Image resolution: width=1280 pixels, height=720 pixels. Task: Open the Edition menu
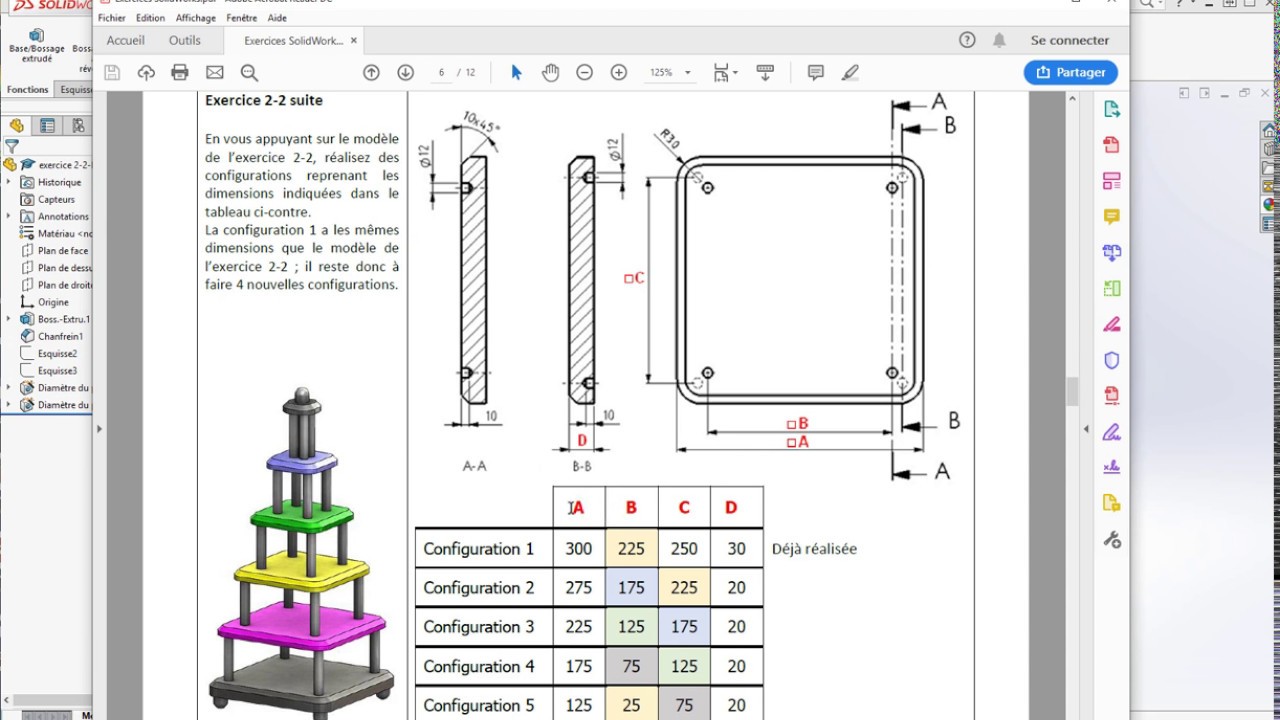coord(150,18)
